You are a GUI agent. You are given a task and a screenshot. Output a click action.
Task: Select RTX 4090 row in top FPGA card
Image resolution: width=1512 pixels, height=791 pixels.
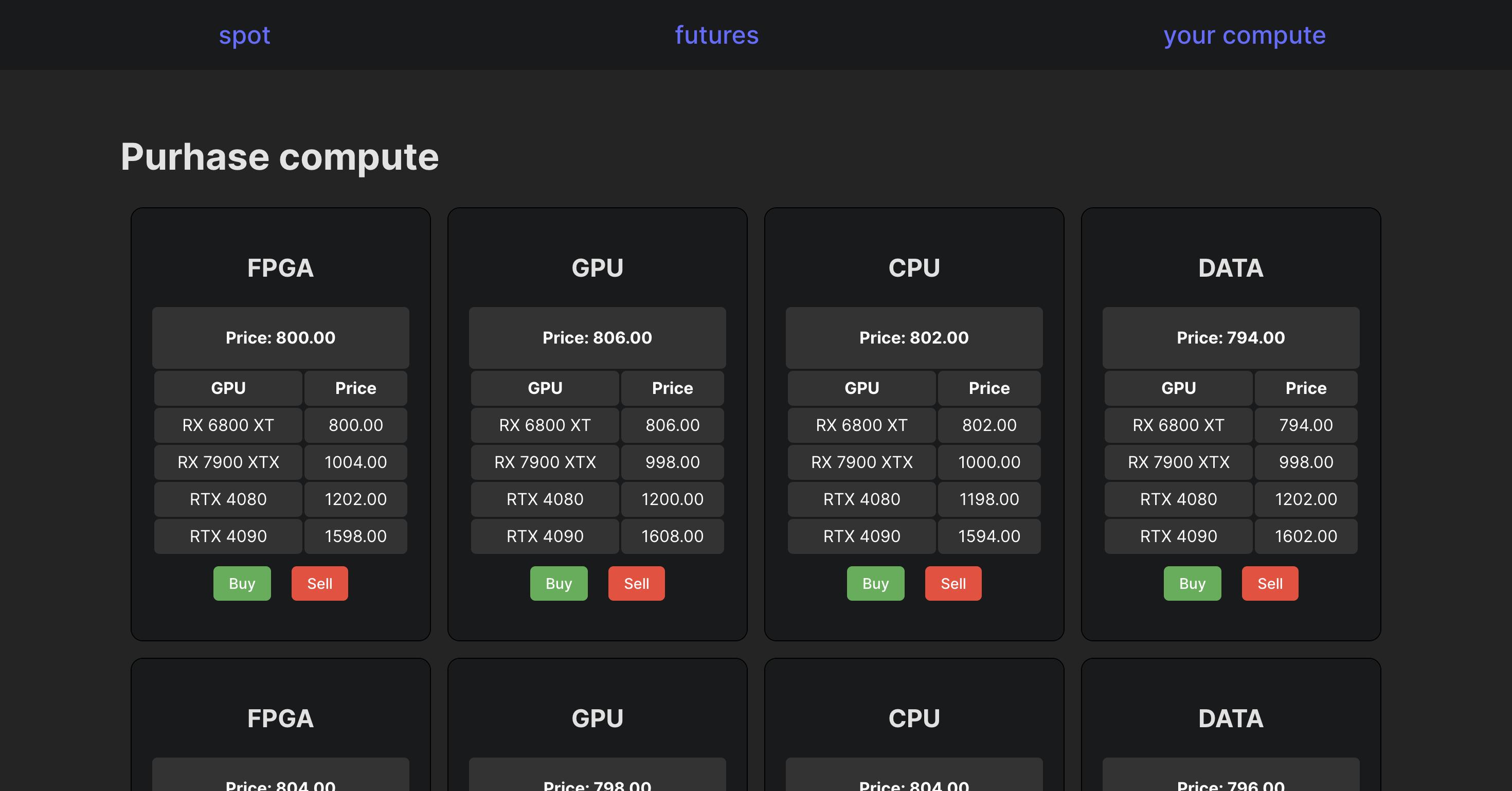point(228,536)
